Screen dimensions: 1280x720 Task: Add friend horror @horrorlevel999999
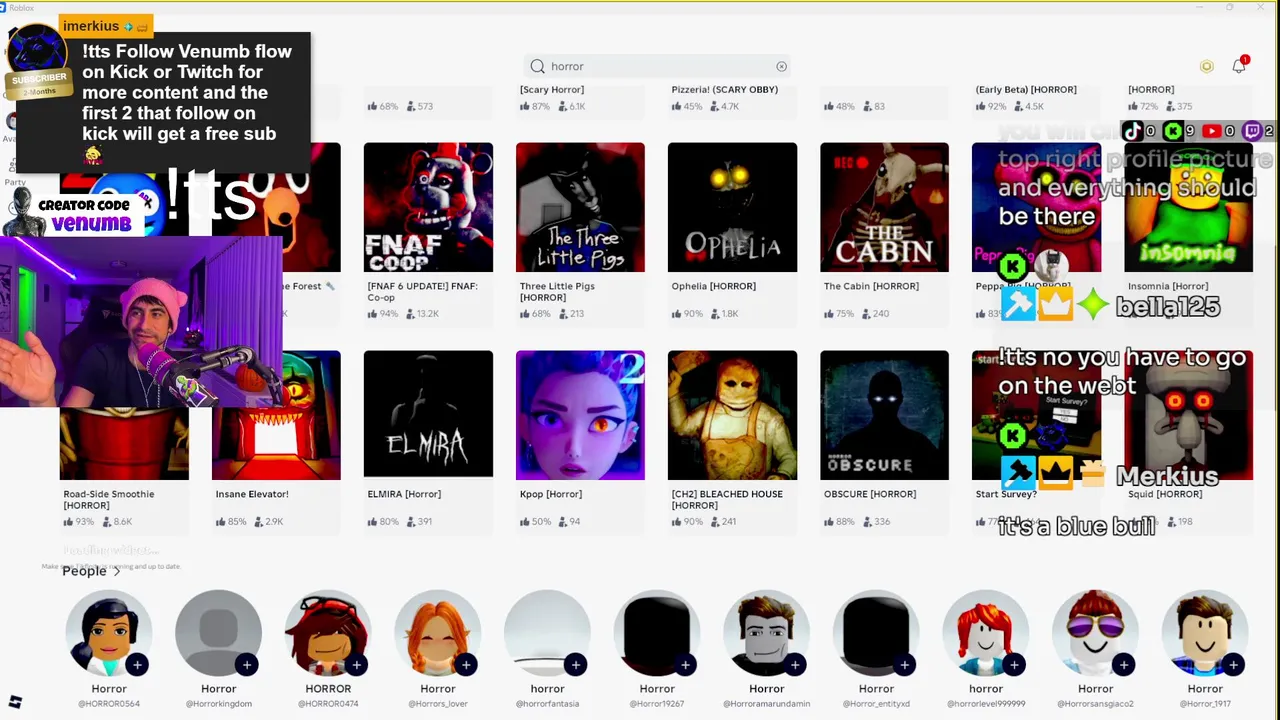click(1014, 665)
